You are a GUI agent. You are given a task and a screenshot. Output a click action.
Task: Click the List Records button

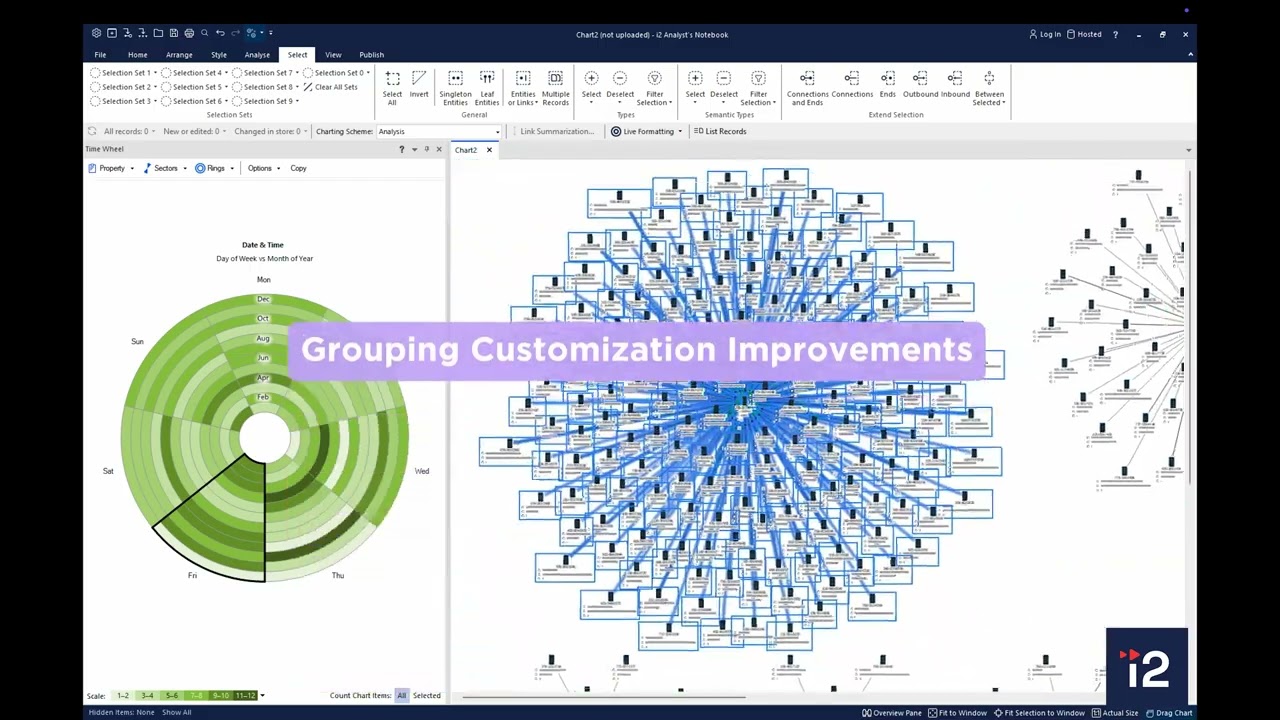tap(720, 131)
